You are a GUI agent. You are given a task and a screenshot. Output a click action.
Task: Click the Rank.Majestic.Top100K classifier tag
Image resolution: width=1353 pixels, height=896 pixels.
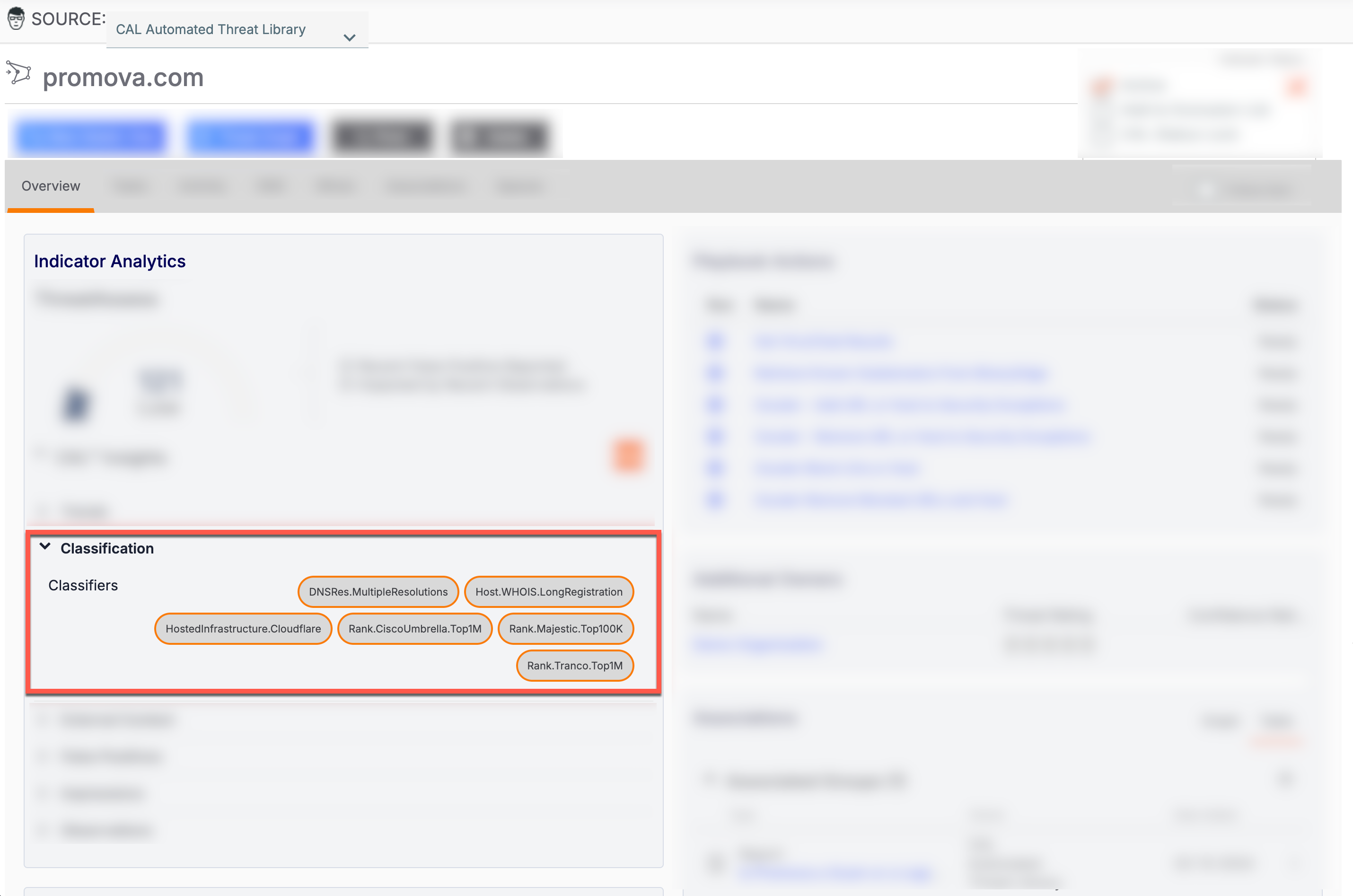click(x=566, y=629)
